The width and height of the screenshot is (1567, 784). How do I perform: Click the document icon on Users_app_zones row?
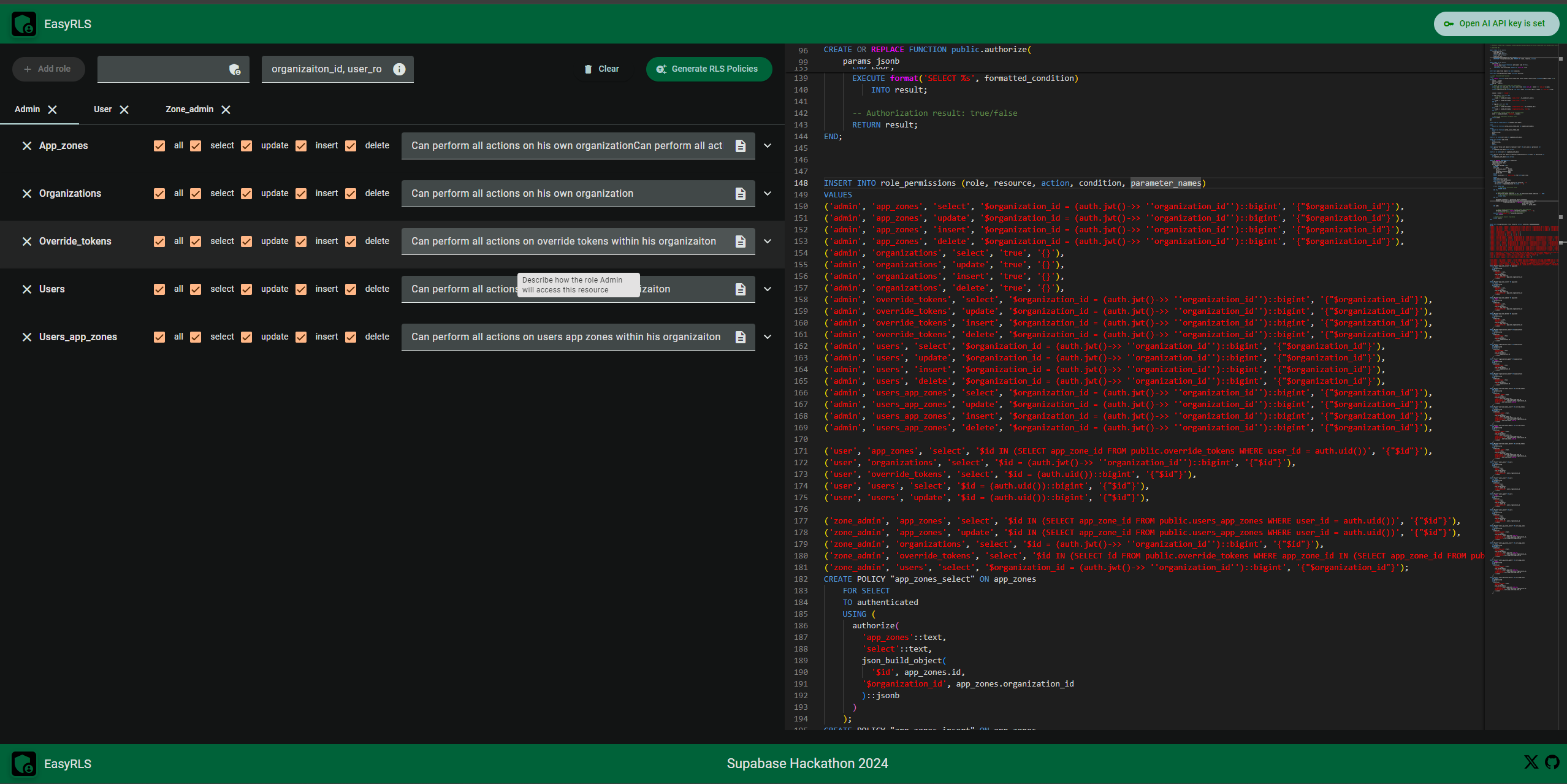[740, 336]
